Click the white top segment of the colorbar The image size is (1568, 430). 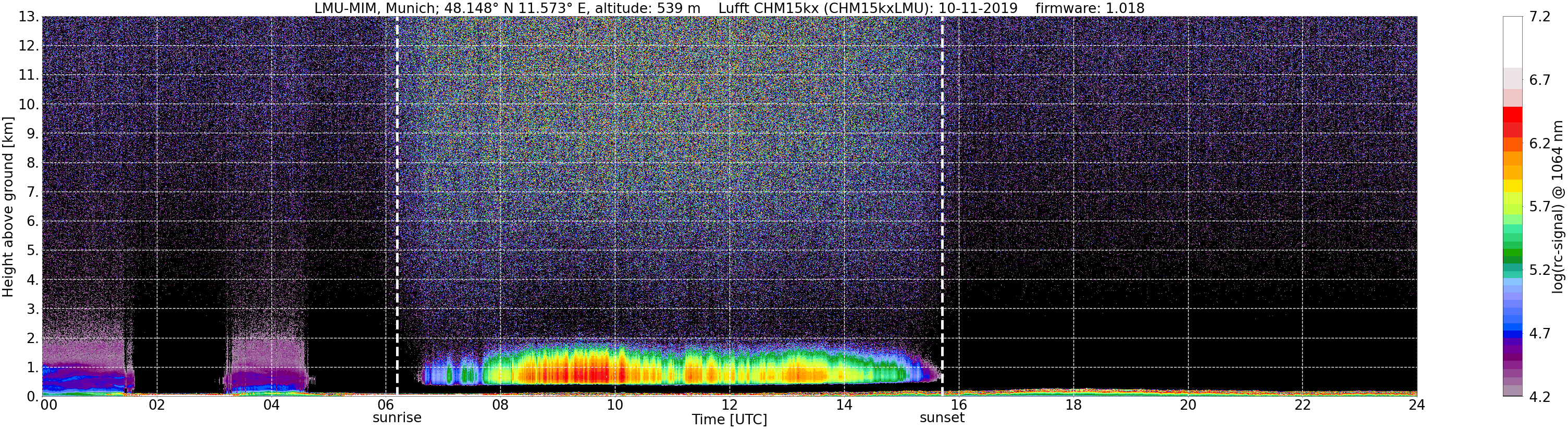pos(1513,42)
